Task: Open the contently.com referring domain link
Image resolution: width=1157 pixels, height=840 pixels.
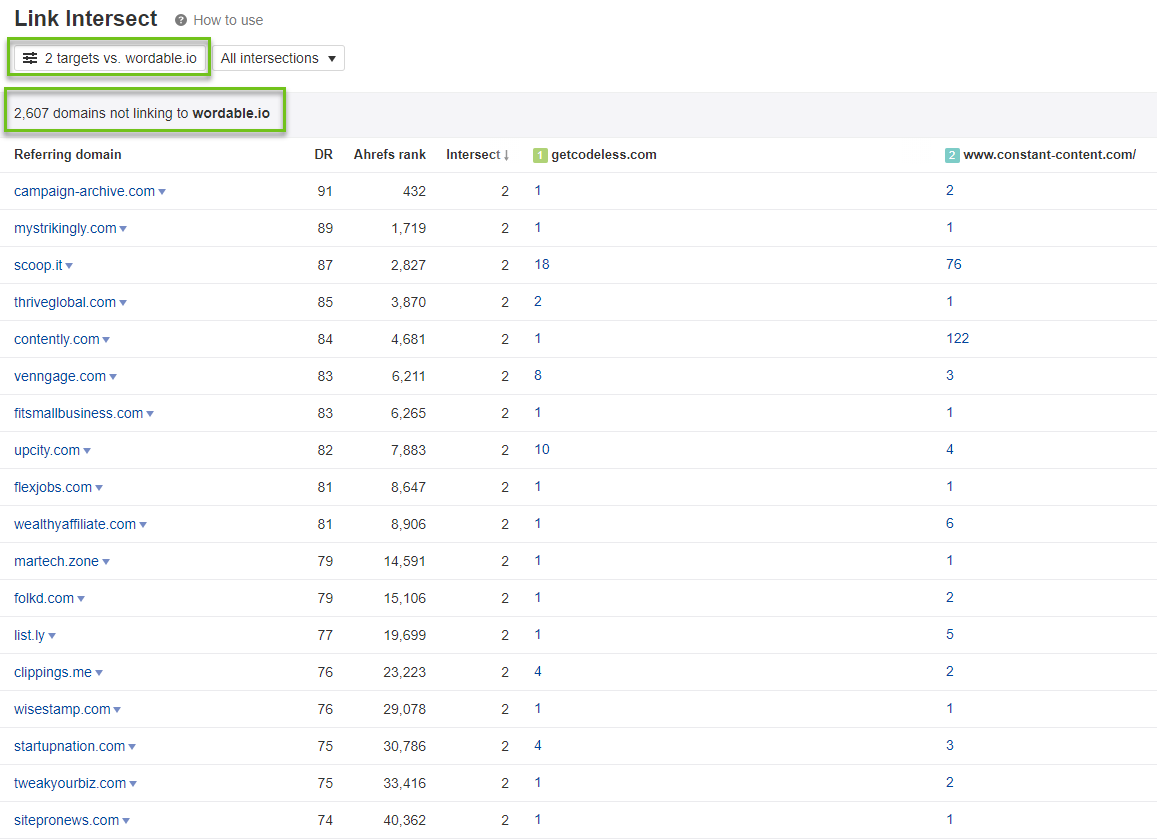Action: point(57,340)
